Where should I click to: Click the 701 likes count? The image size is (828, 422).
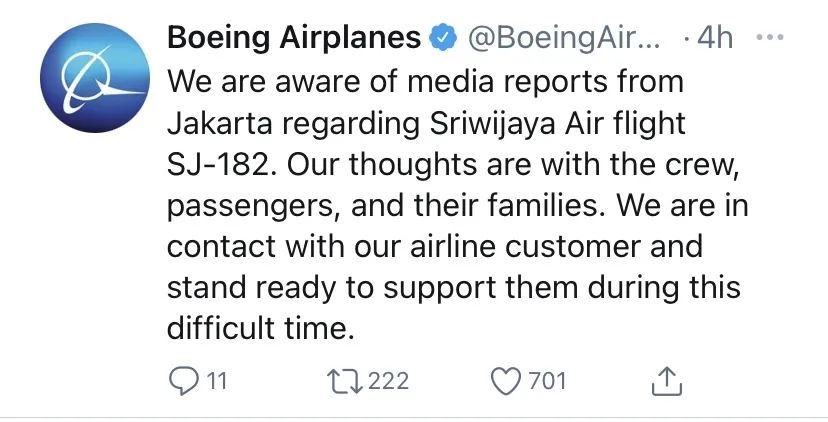(x=547, y=381)
